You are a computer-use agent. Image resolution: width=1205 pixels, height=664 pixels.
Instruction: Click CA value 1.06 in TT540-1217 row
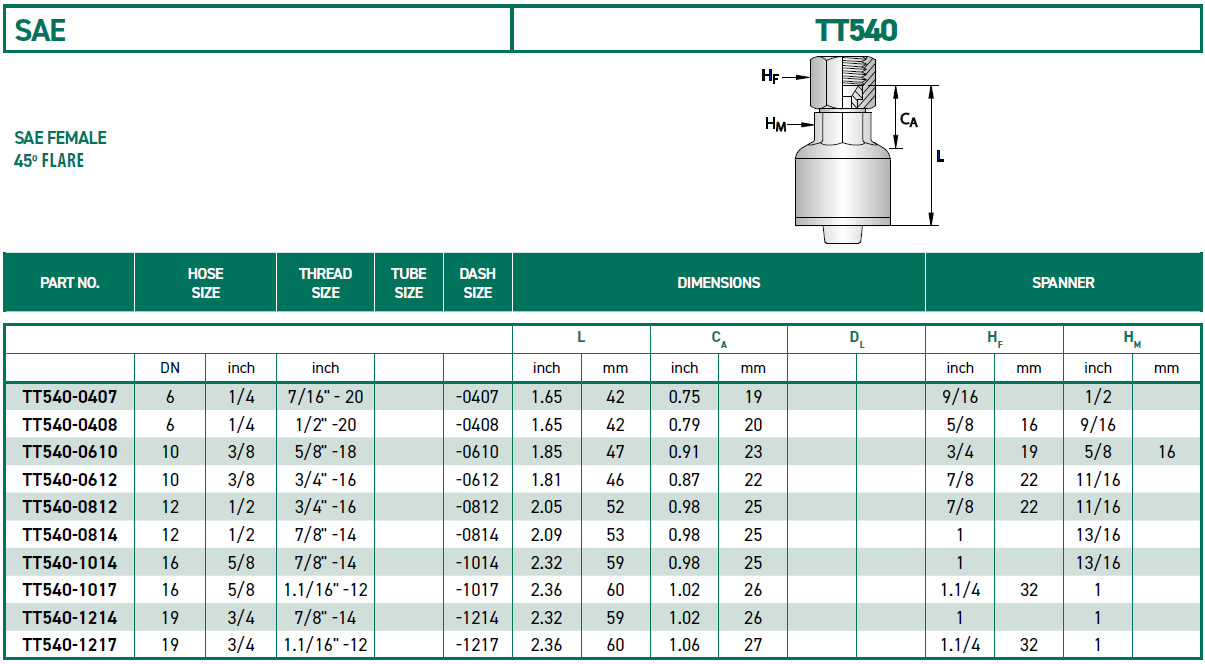(684, 645)
